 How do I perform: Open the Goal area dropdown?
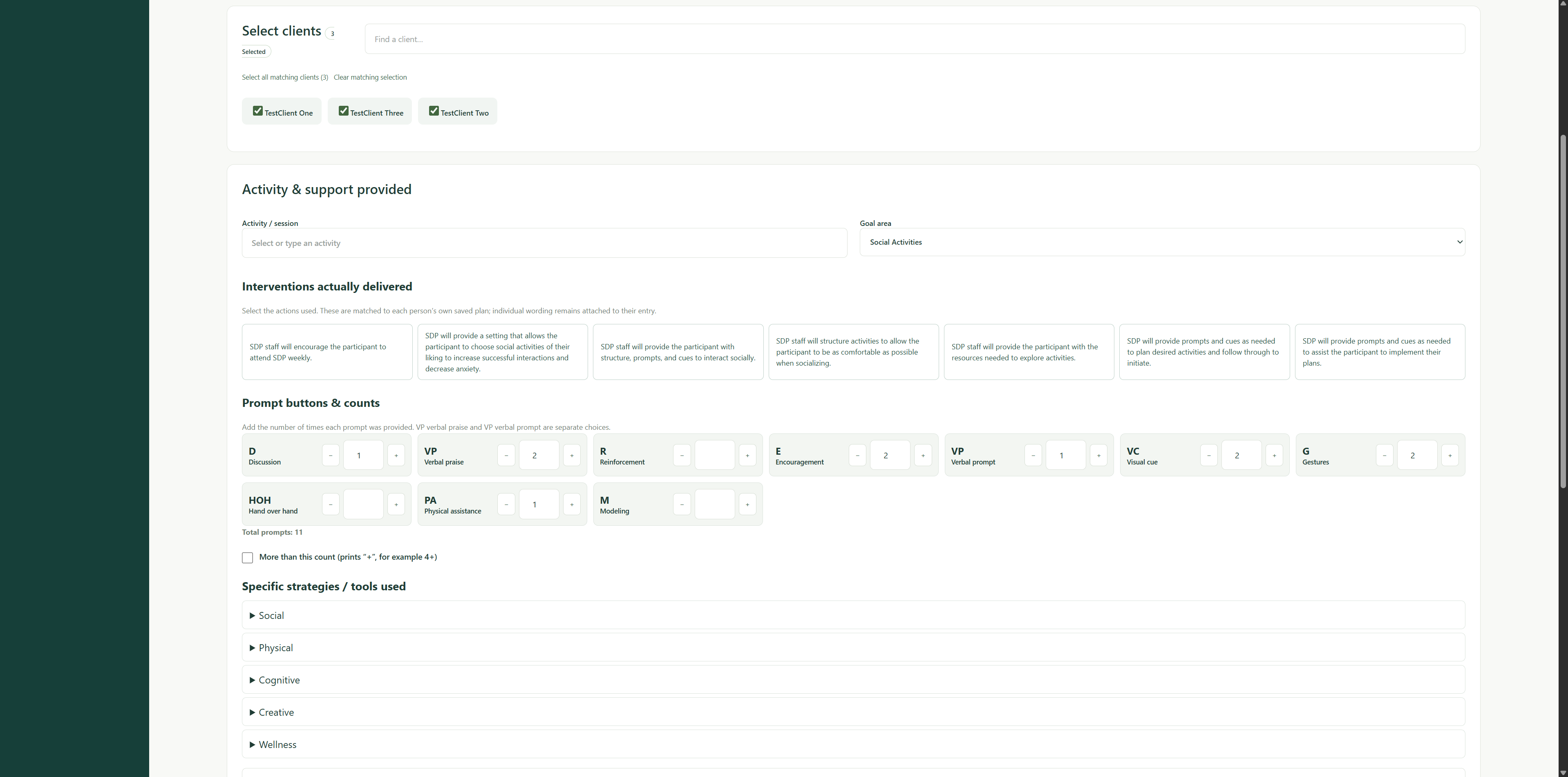pyautogui.click(x=1162, y=242)
